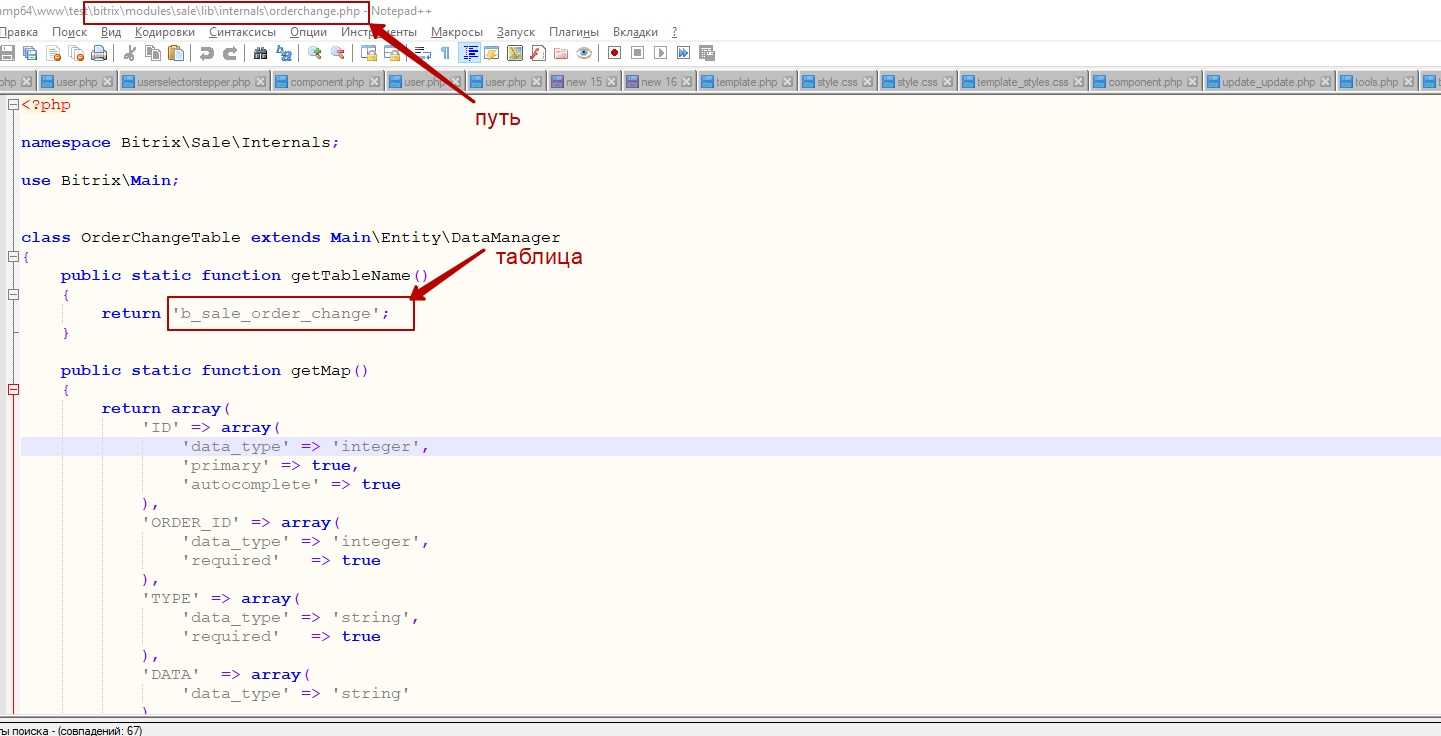Show the Function List panel icon

(x=538, y=53)
